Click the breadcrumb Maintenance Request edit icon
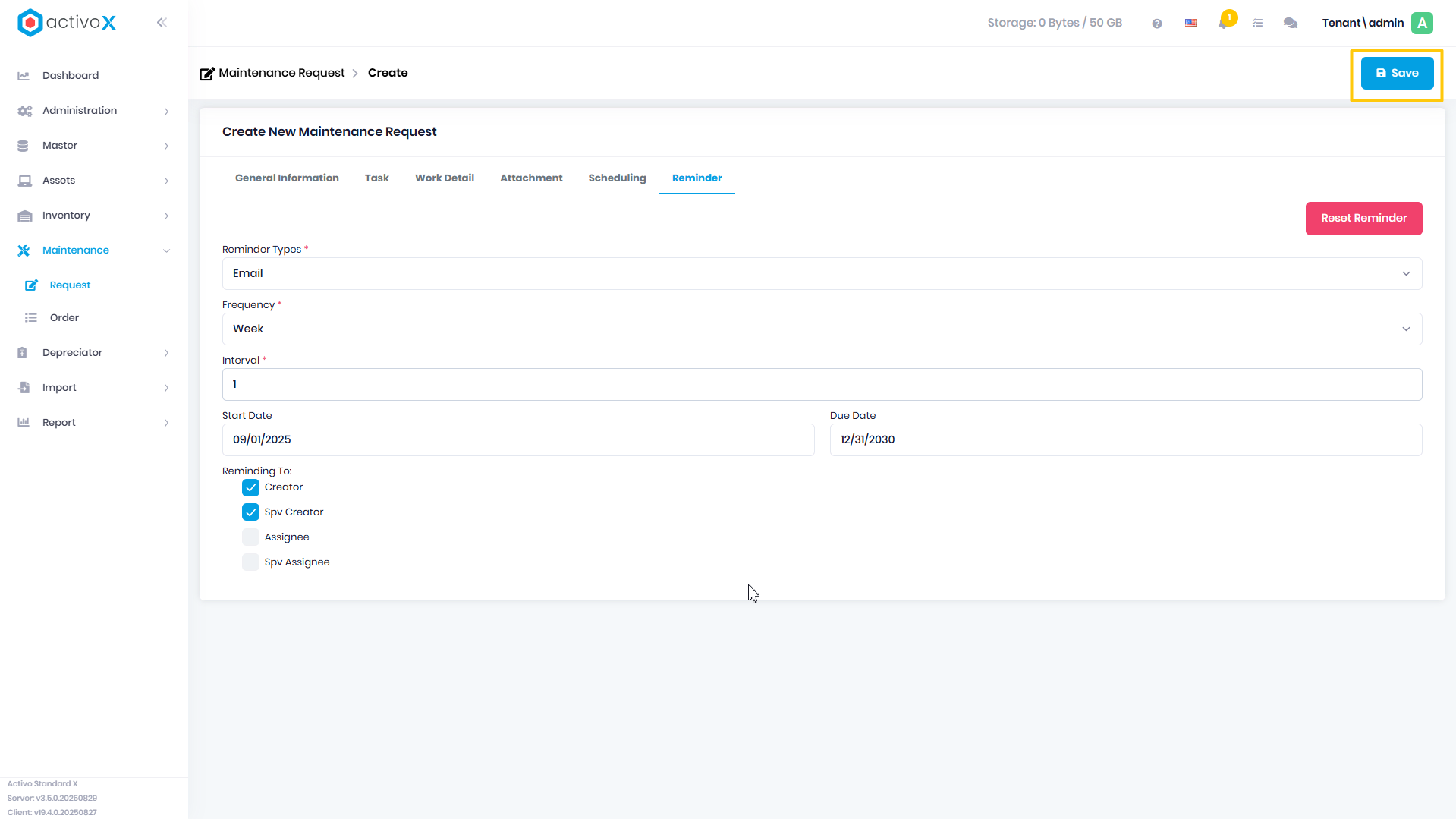Screen dimensions: 1456x819 click(x=207, y=74)
